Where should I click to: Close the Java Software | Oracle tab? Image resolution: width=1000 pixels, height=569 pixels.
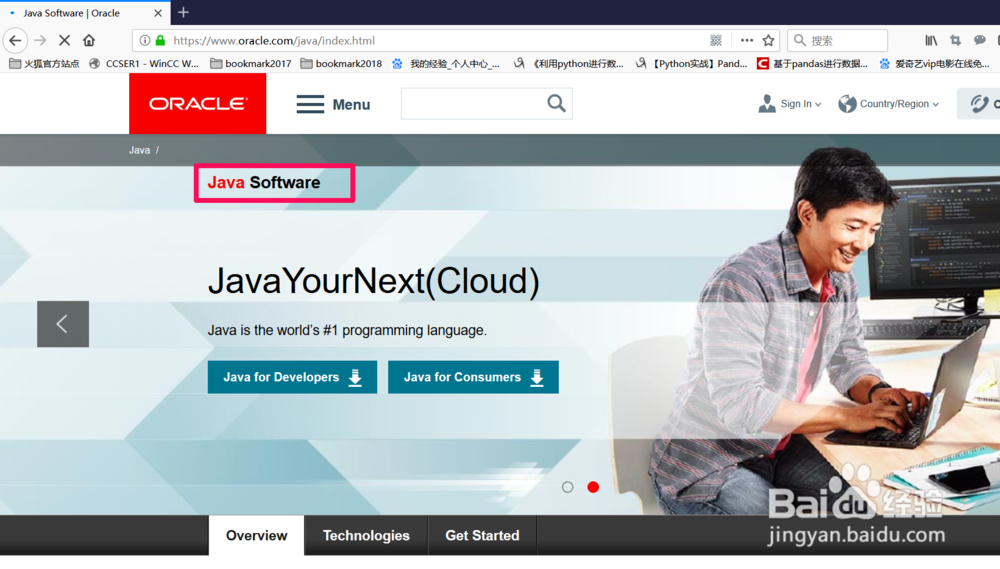(158, 13)
